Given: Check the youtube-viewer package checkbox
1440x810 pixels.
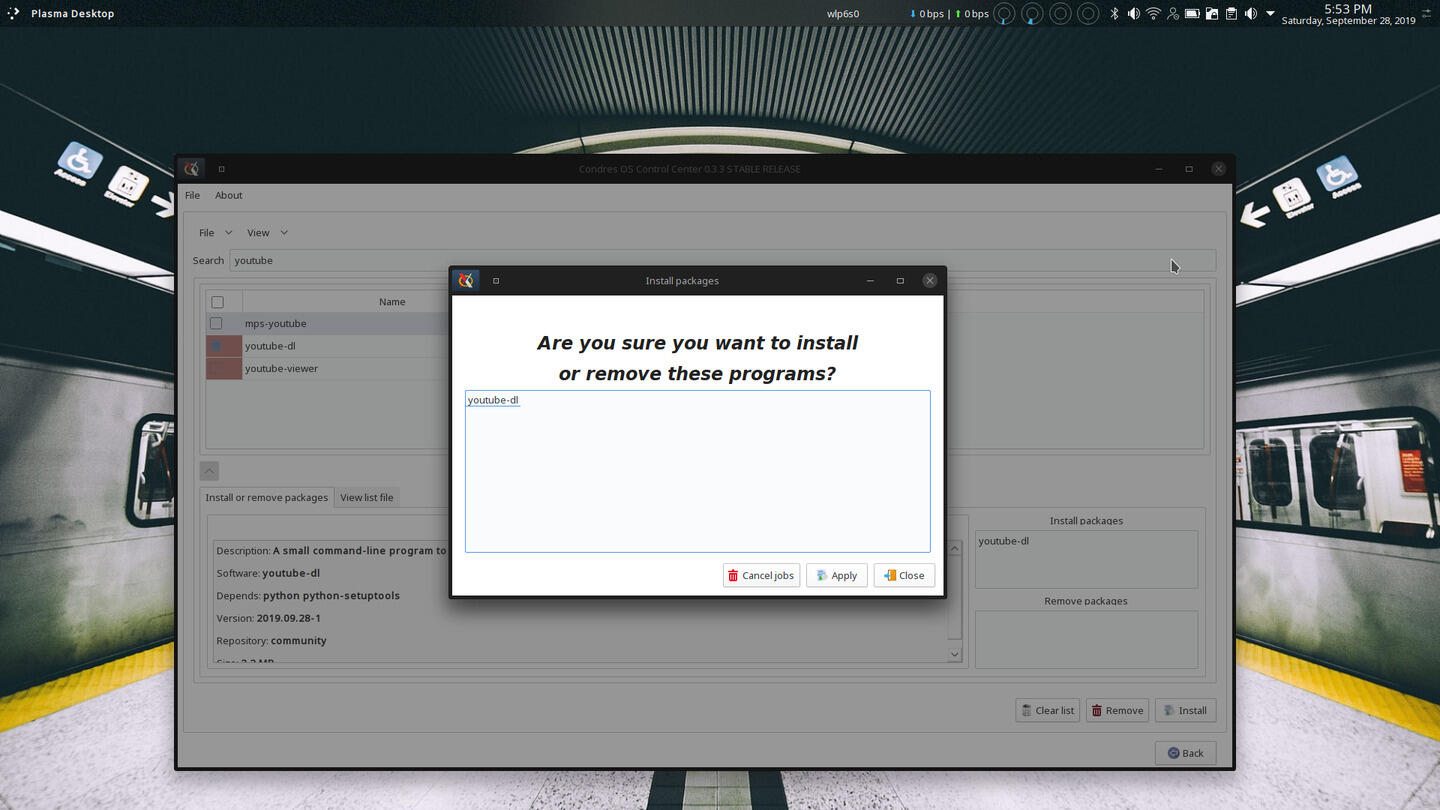Looking at the screenshot, I should pyautogui.click(x=216, y=368).
